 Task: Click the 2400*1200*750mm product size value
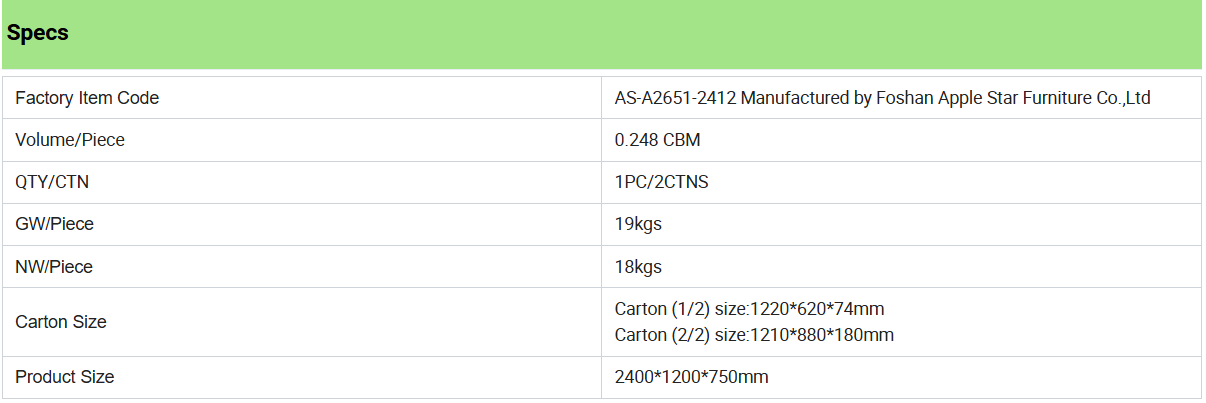pyautogui.click(x=692, y=377)
